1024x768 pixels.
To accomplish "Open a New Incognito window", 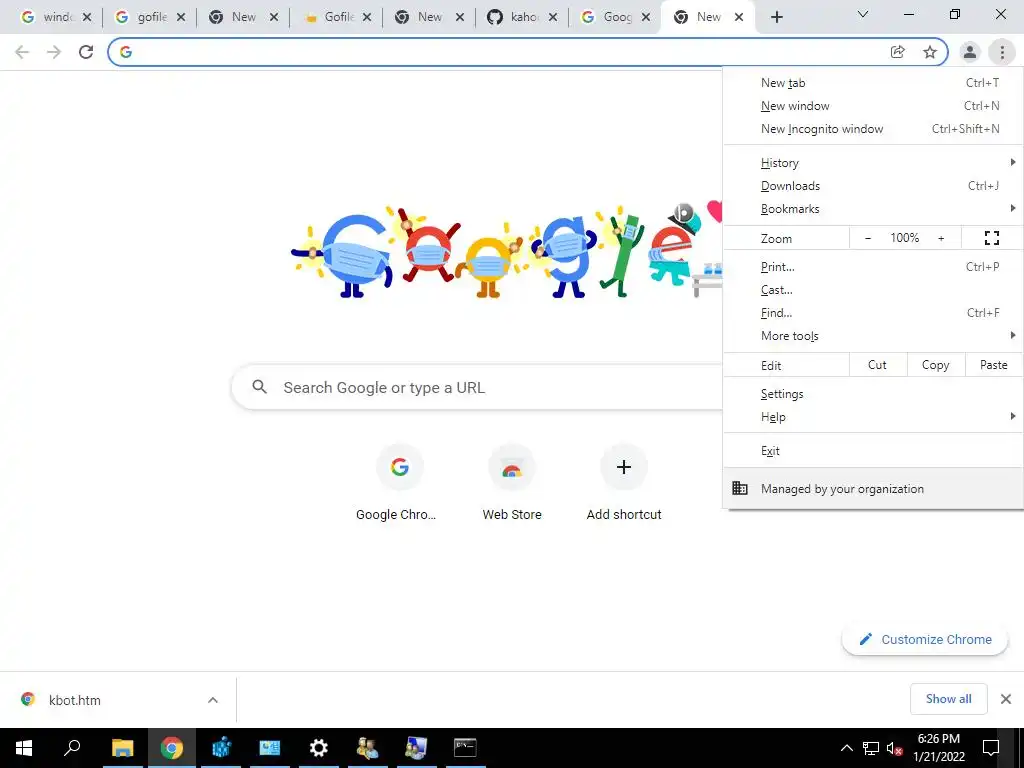I will click(x=873, y=129).
